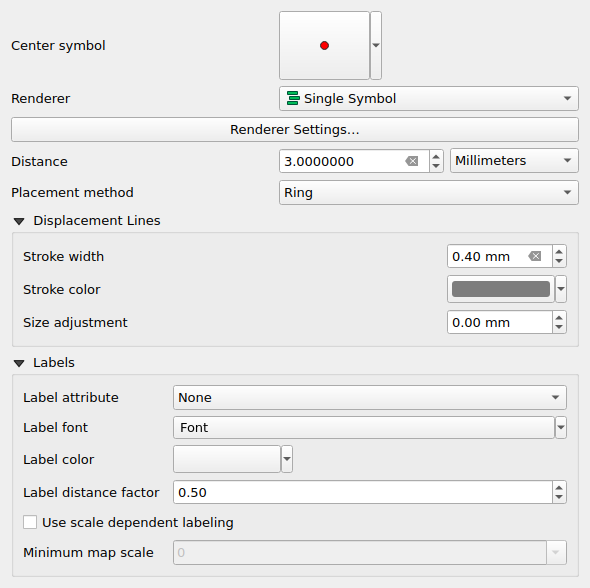Increase the Distance value with the up arrow

[x=436, y=156]
